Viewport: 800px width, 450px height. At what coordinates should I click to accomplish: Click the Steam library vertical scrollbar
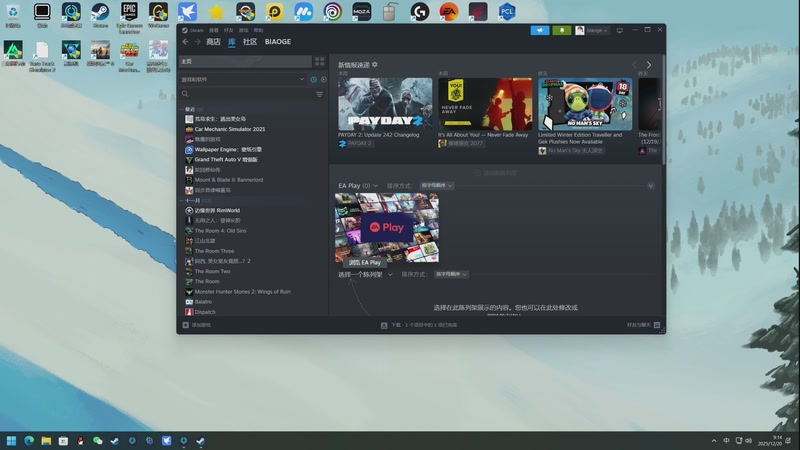663,110
